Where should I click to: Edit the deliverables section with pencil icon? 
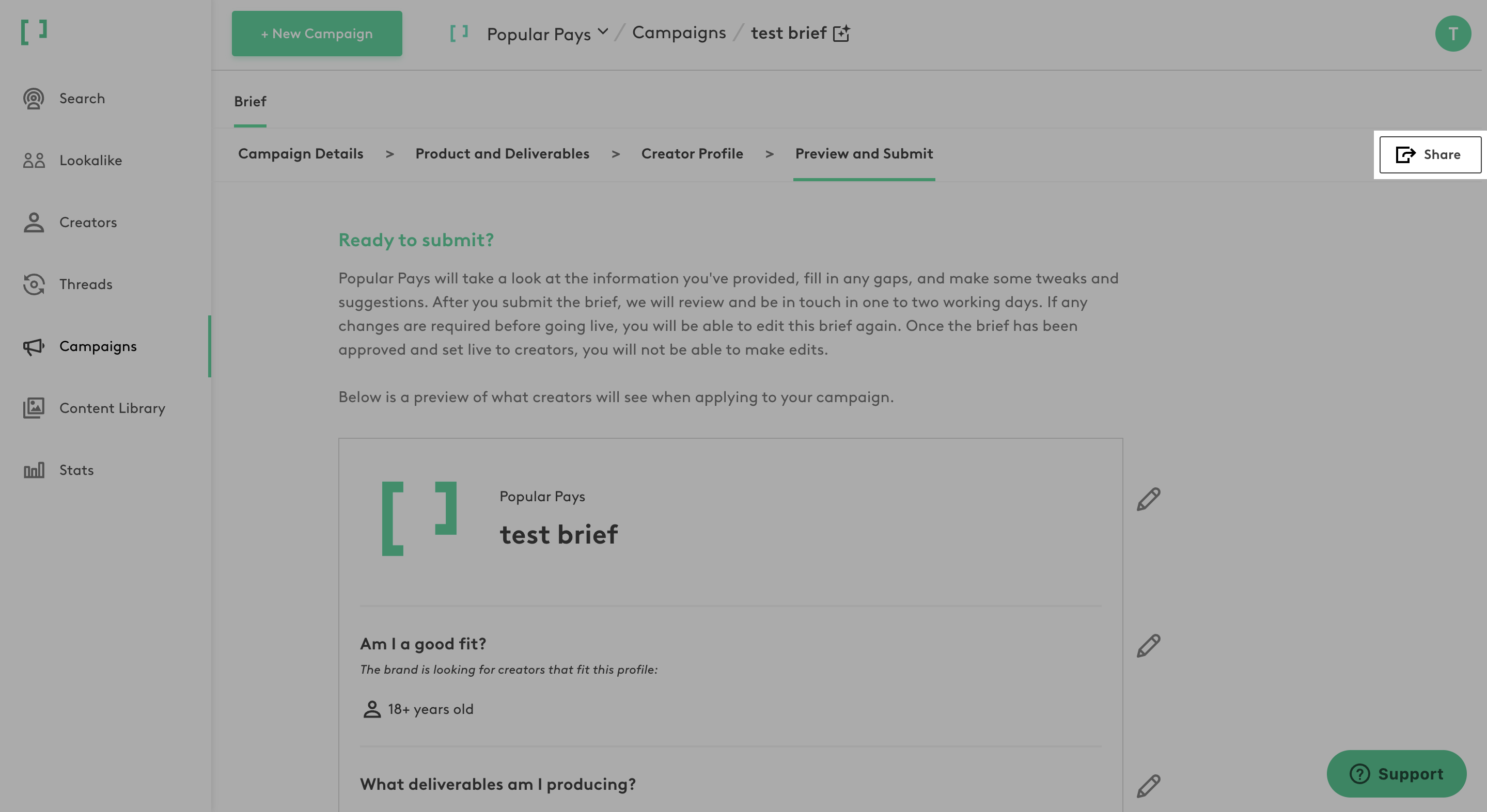pyautogui.click(x=1148, y=786)
